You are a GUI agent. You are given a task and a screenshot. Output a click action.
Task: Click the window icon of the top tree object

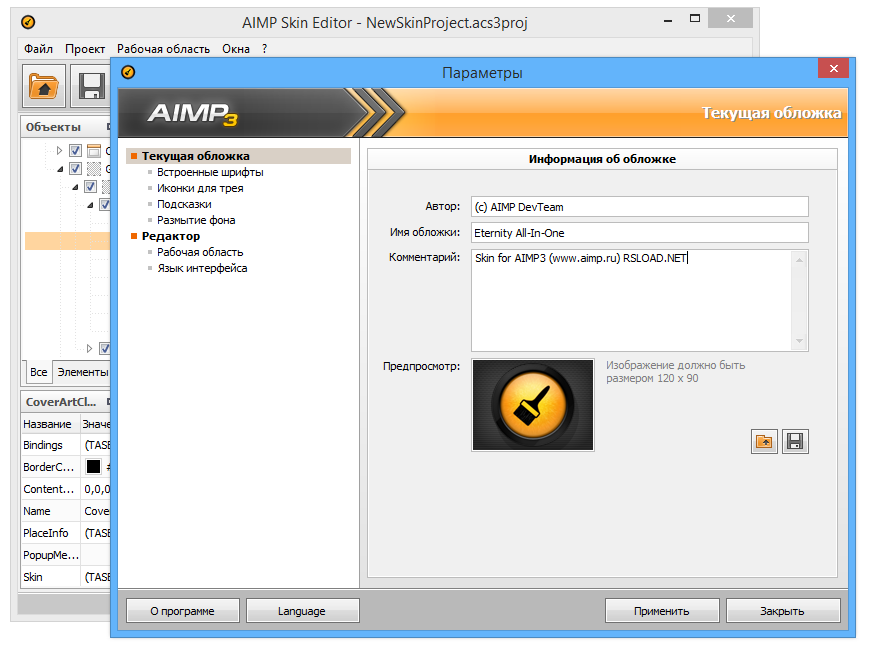pyautogui.click(x=94, y=151)
